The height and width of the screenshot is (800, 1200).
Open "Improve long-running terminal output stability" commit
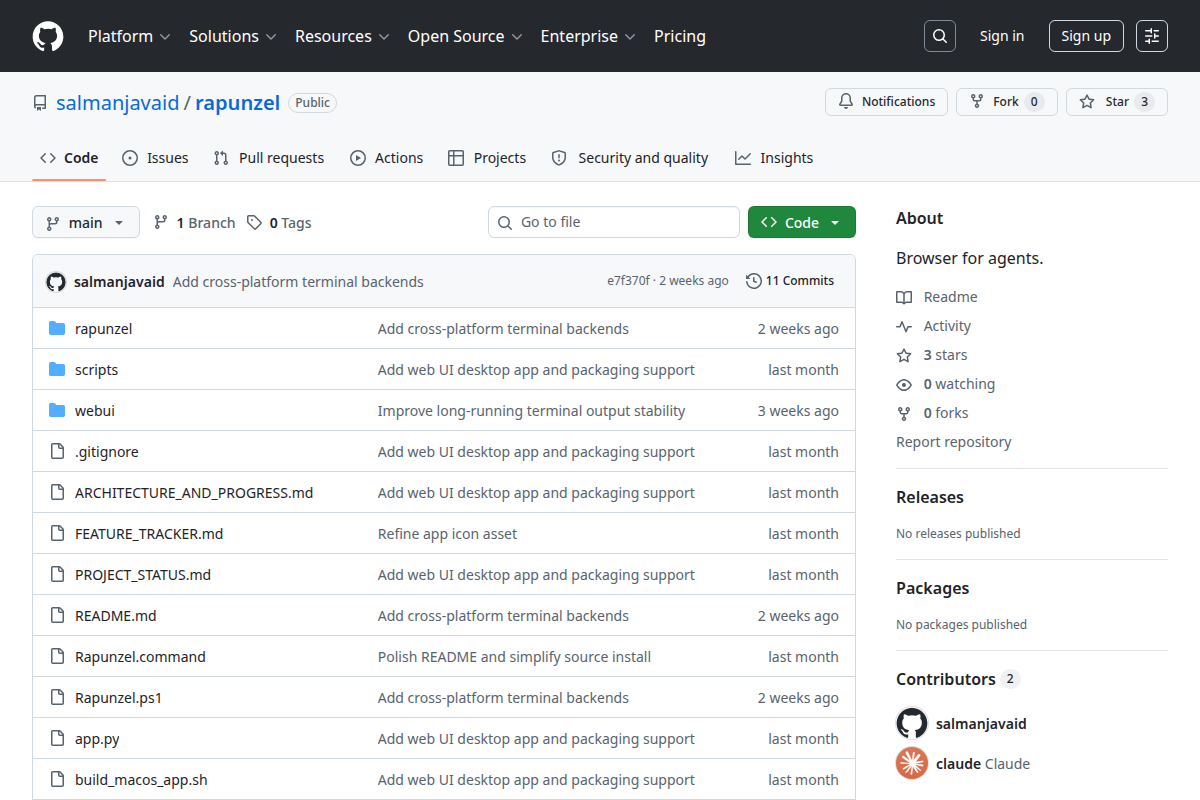pos(532,411)
